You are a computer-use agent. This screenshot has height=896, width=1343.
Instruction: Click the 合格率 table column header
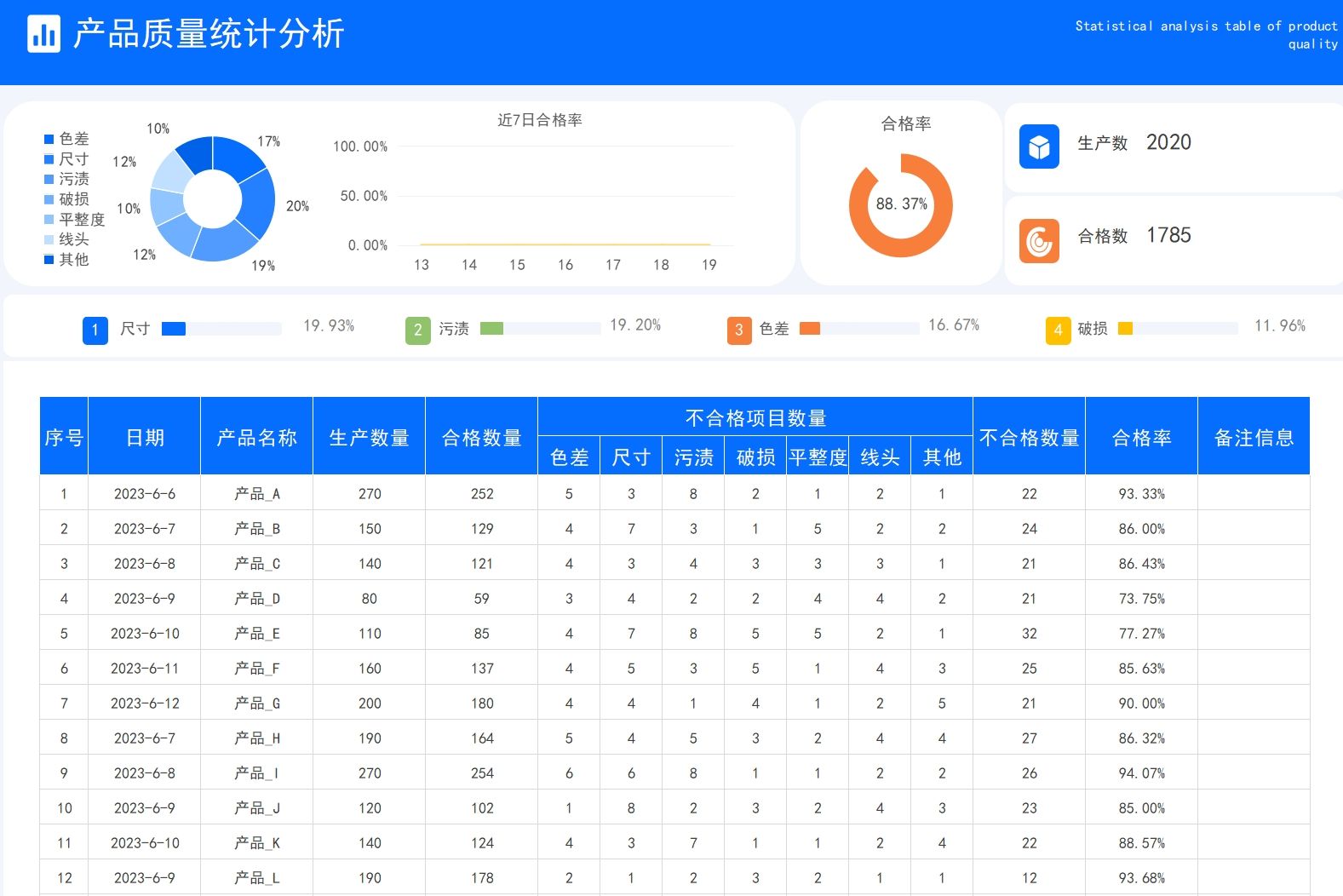[x=1142, y=436]
